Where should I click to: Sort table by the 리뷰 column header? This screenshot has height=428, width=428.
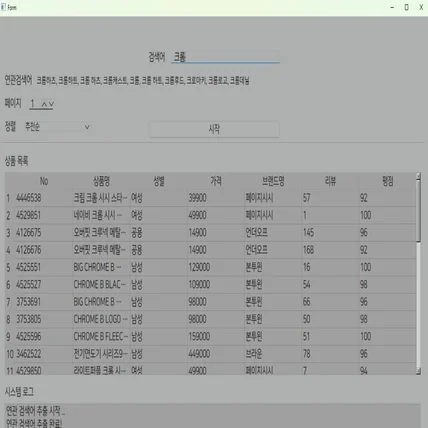331,181
